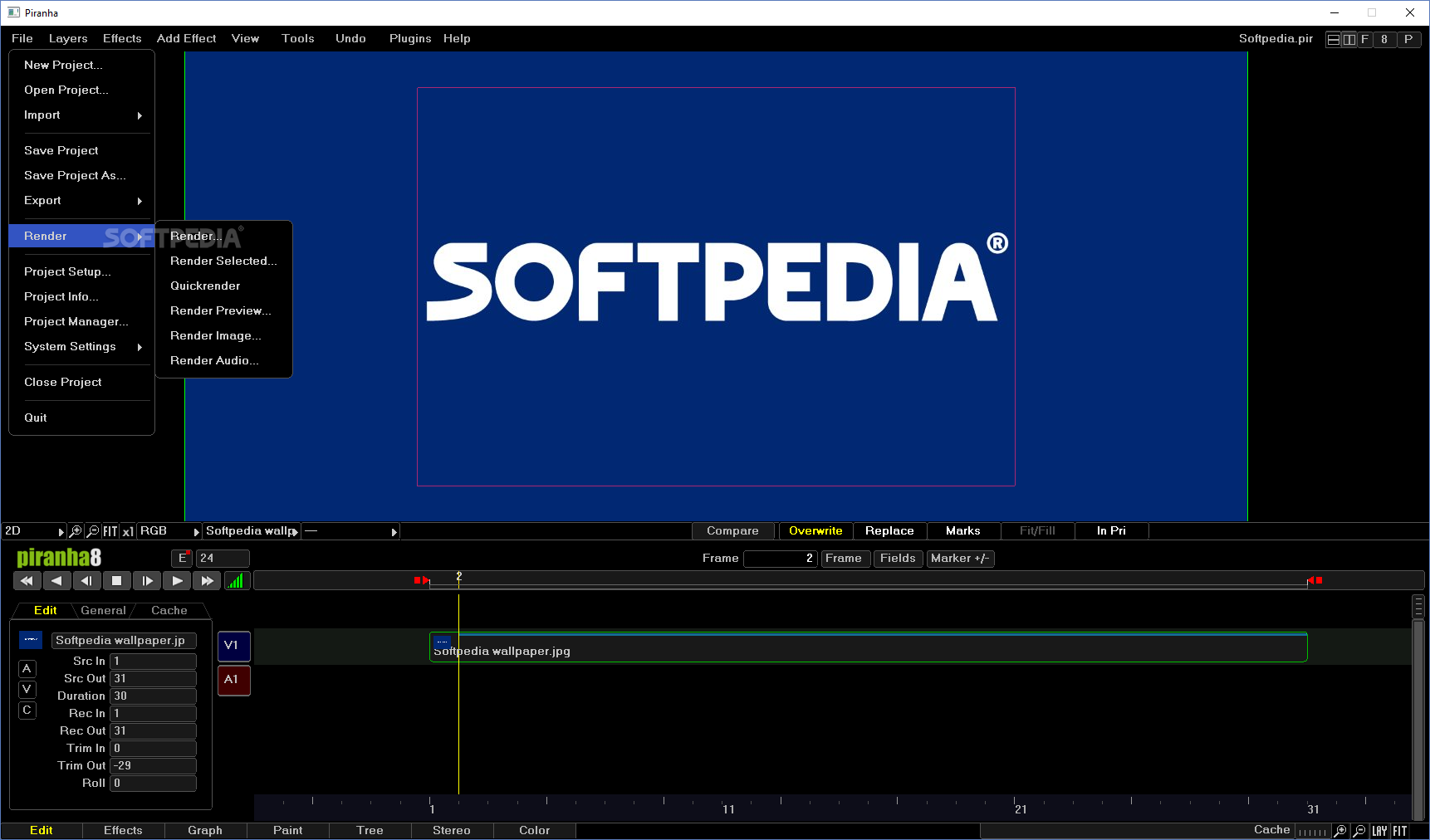The height and width of the screenshot is (840, 1430).
Task: Switch to vertical split layout icon
Action: click(x=1349, y=39)
